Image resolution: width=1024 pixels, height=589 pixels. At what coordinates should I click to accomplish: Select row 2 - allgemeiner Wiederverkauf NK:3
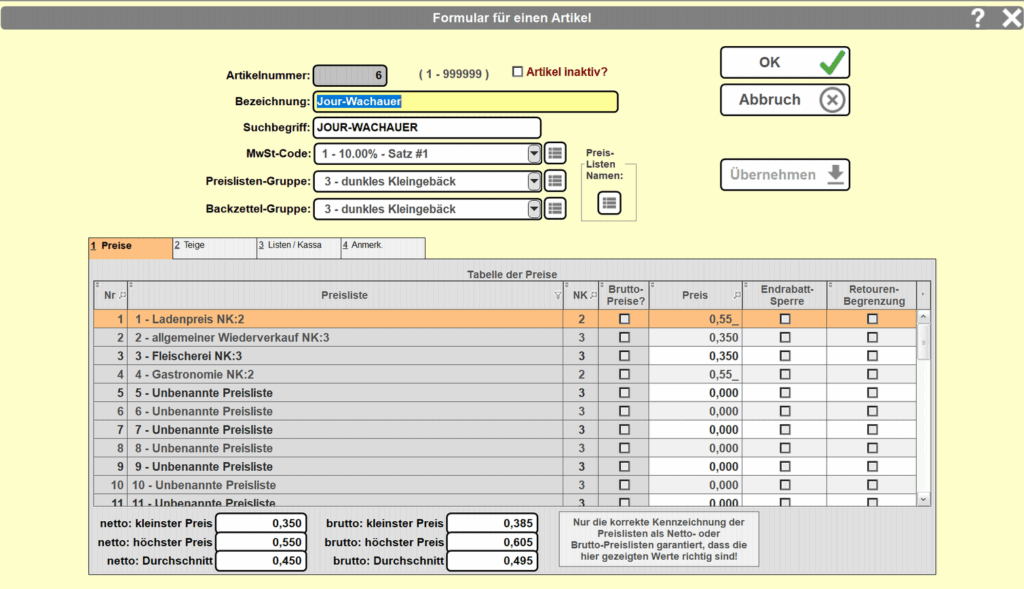(x=505, y=338)
